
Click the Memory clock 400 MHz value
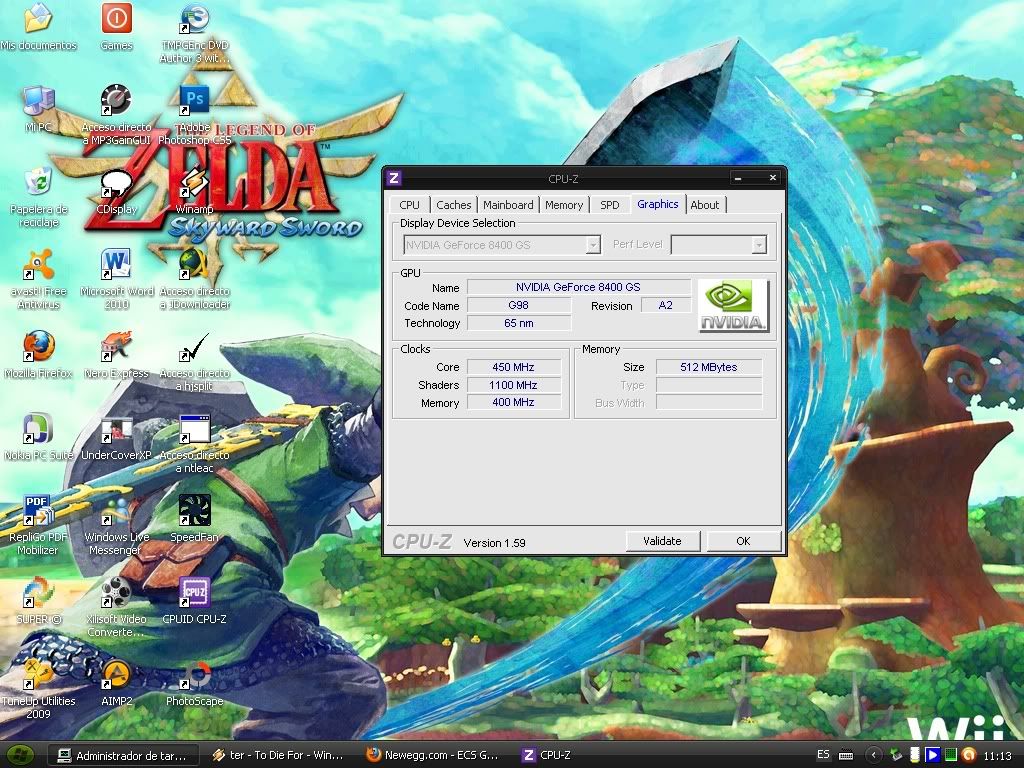(513, 402)
